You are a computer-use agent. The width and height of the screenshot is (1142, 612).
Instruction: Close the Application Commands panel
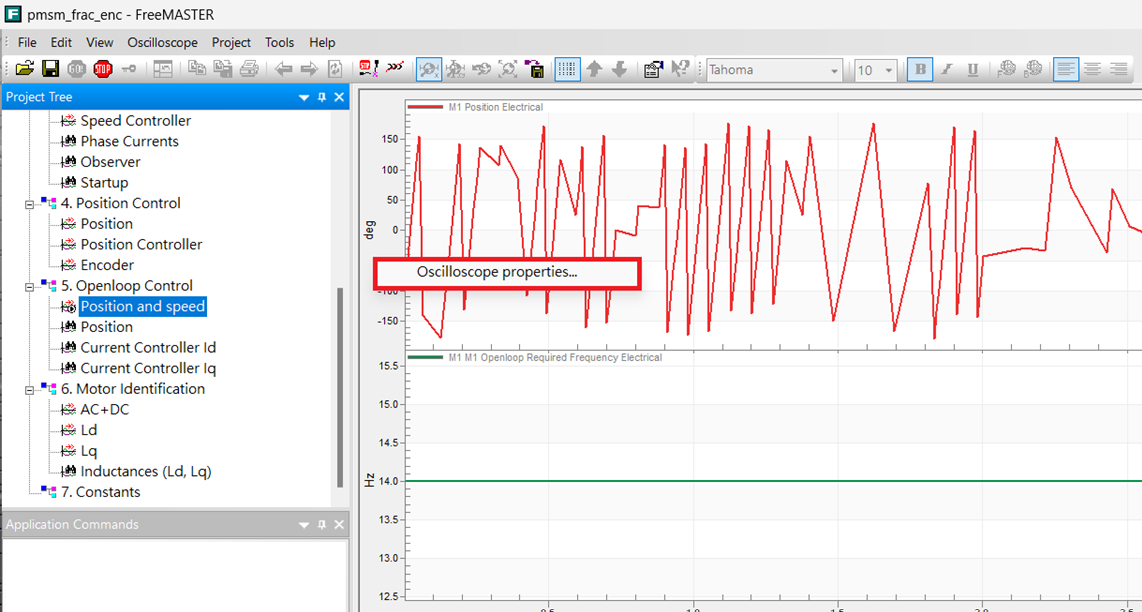pos(339,525)
